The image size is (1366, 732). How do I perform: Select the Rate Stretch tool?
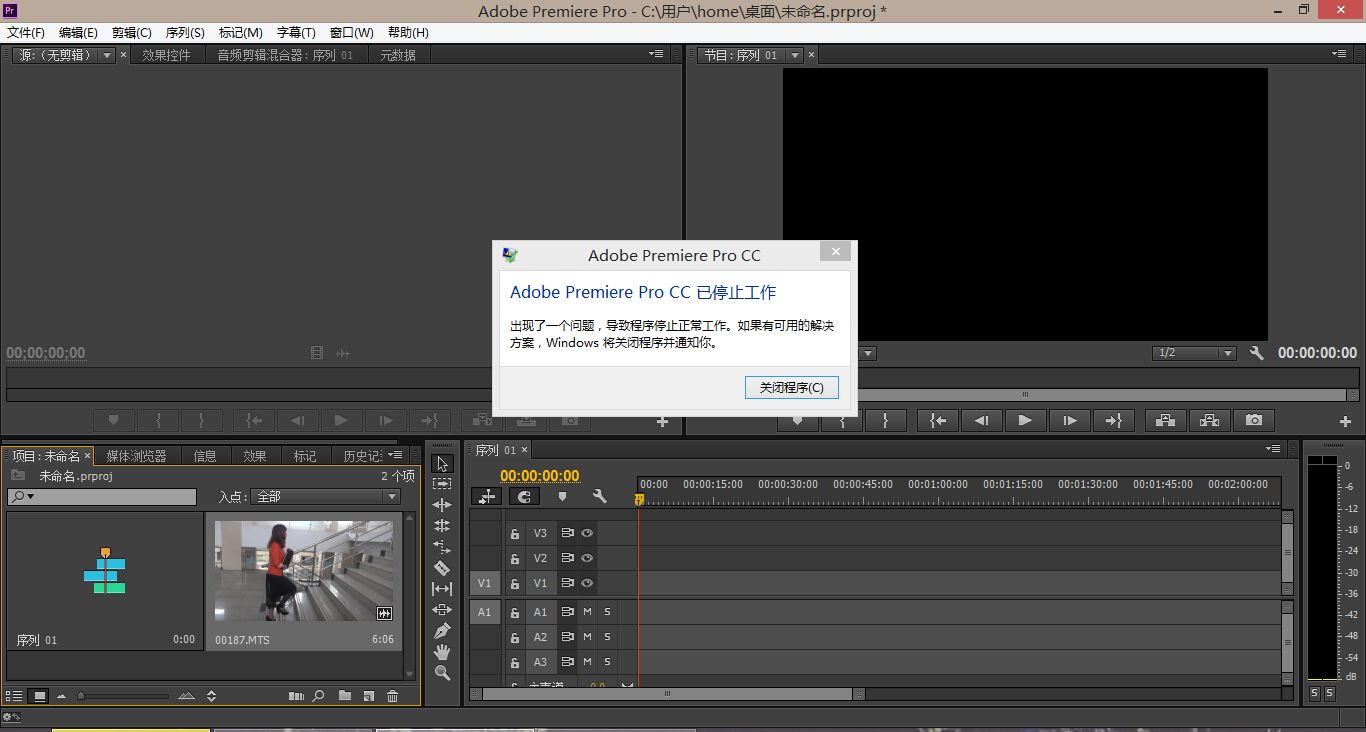pos(442,547)
